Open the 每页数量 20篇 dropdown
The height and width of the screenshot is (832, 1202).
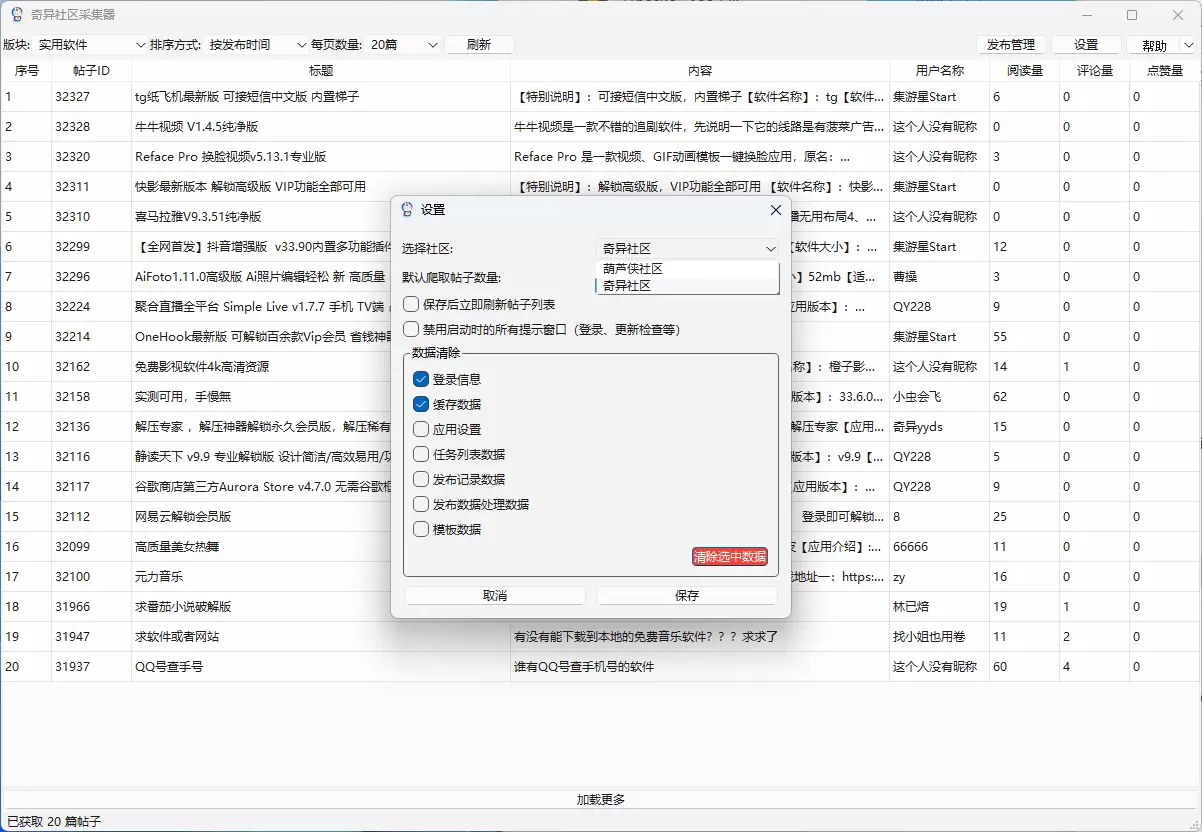(x=403, y=45)
